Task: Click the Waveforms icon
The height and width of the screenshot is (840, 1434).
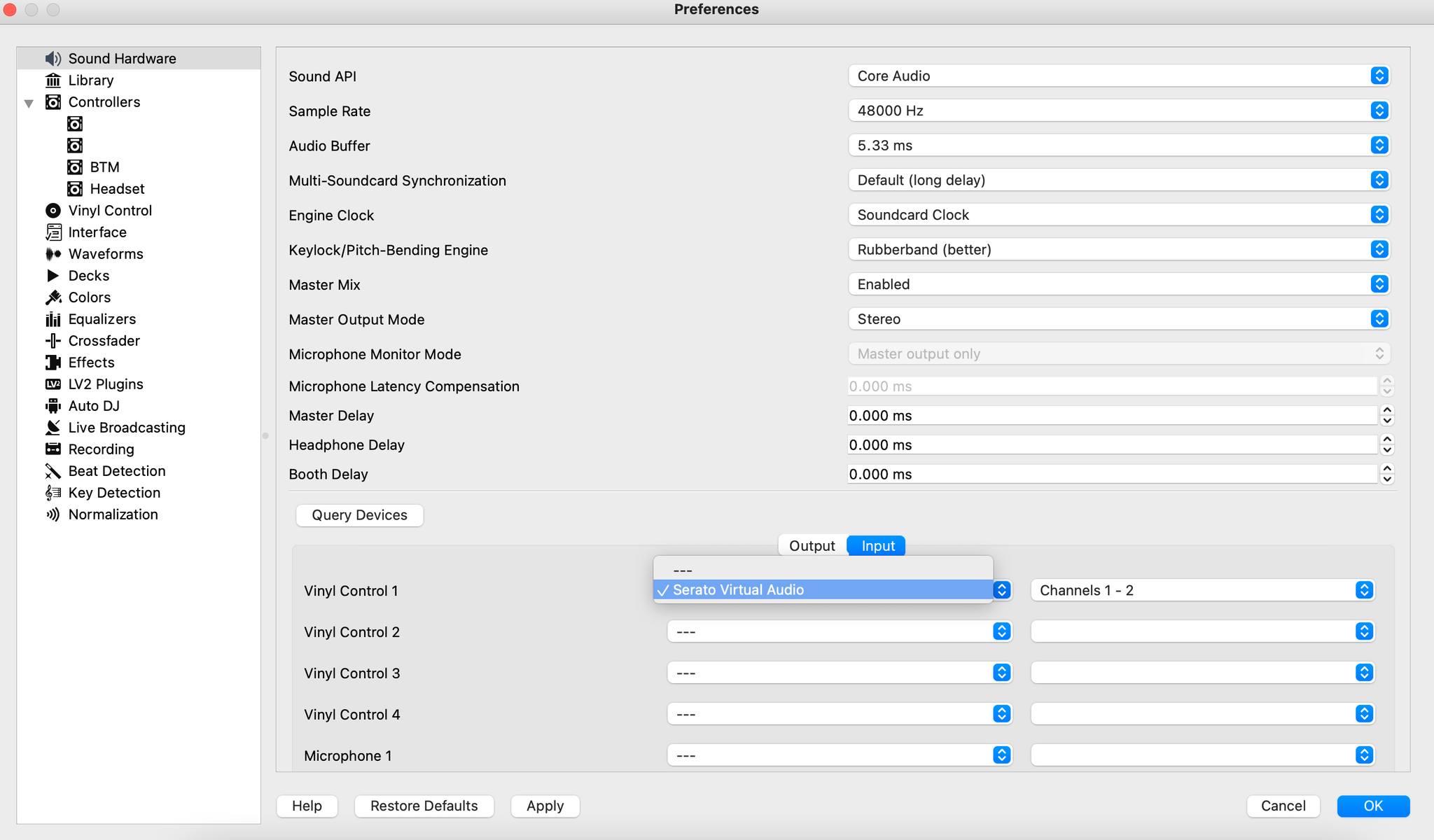Action: click(53, 254)
